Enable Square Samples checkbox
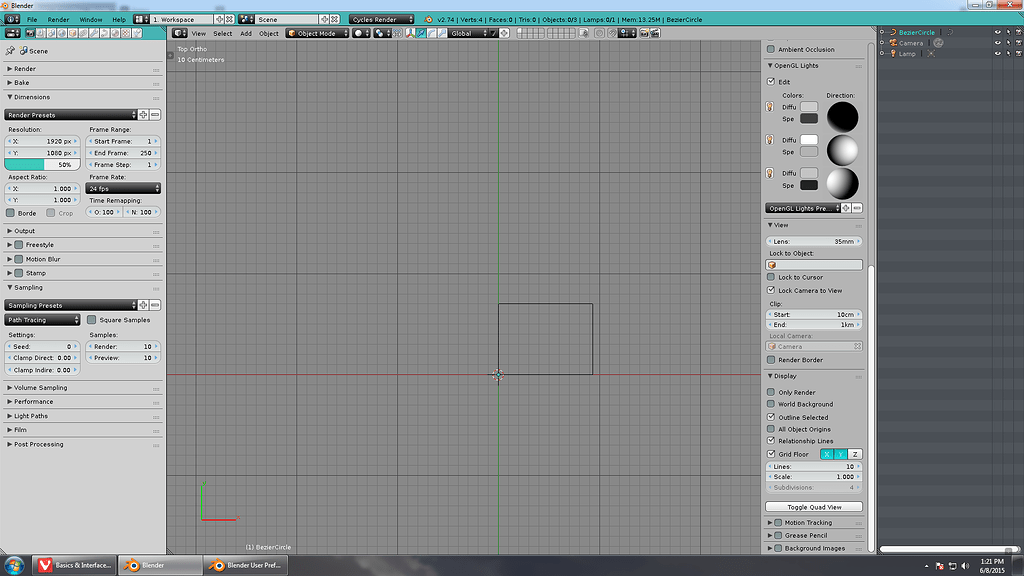This screenshot has height=576, width=1024. (x=91, y=320)
